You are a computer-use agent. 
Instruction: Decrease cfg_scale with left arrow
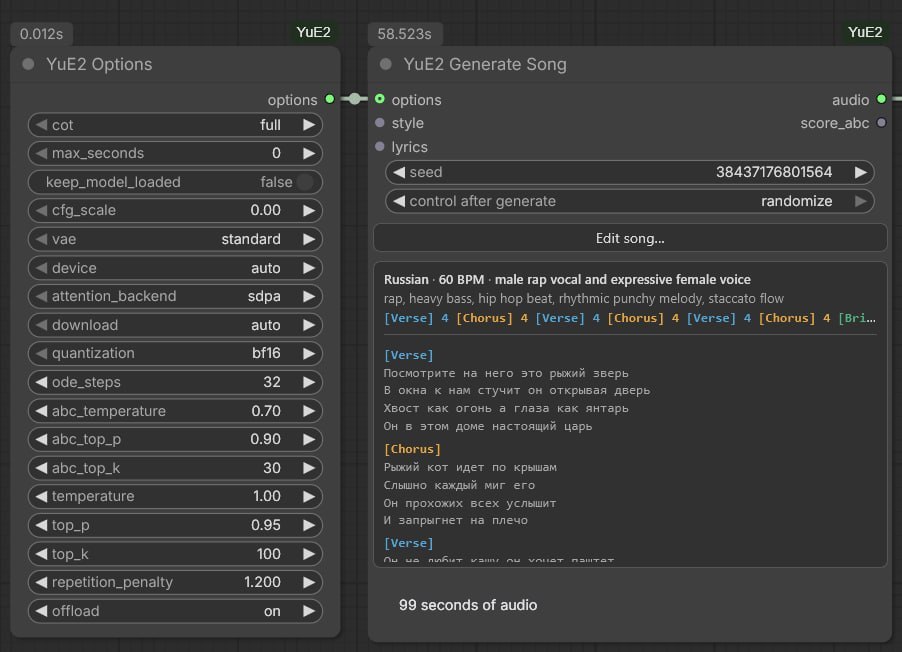tap(41, 210)
